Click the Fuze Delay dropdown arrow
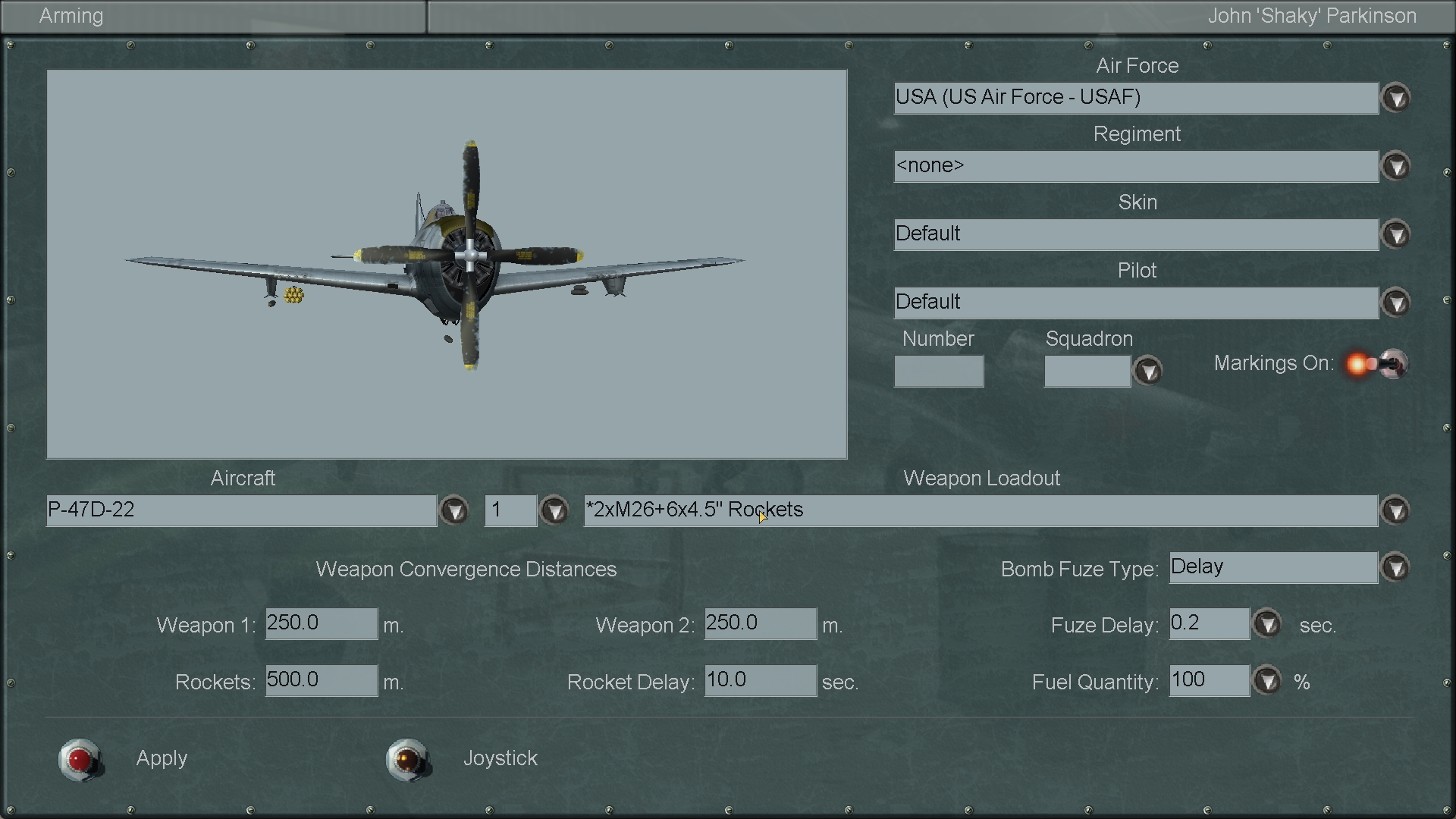Screen dimensions: 1456x819 [x=1266, y=624]
